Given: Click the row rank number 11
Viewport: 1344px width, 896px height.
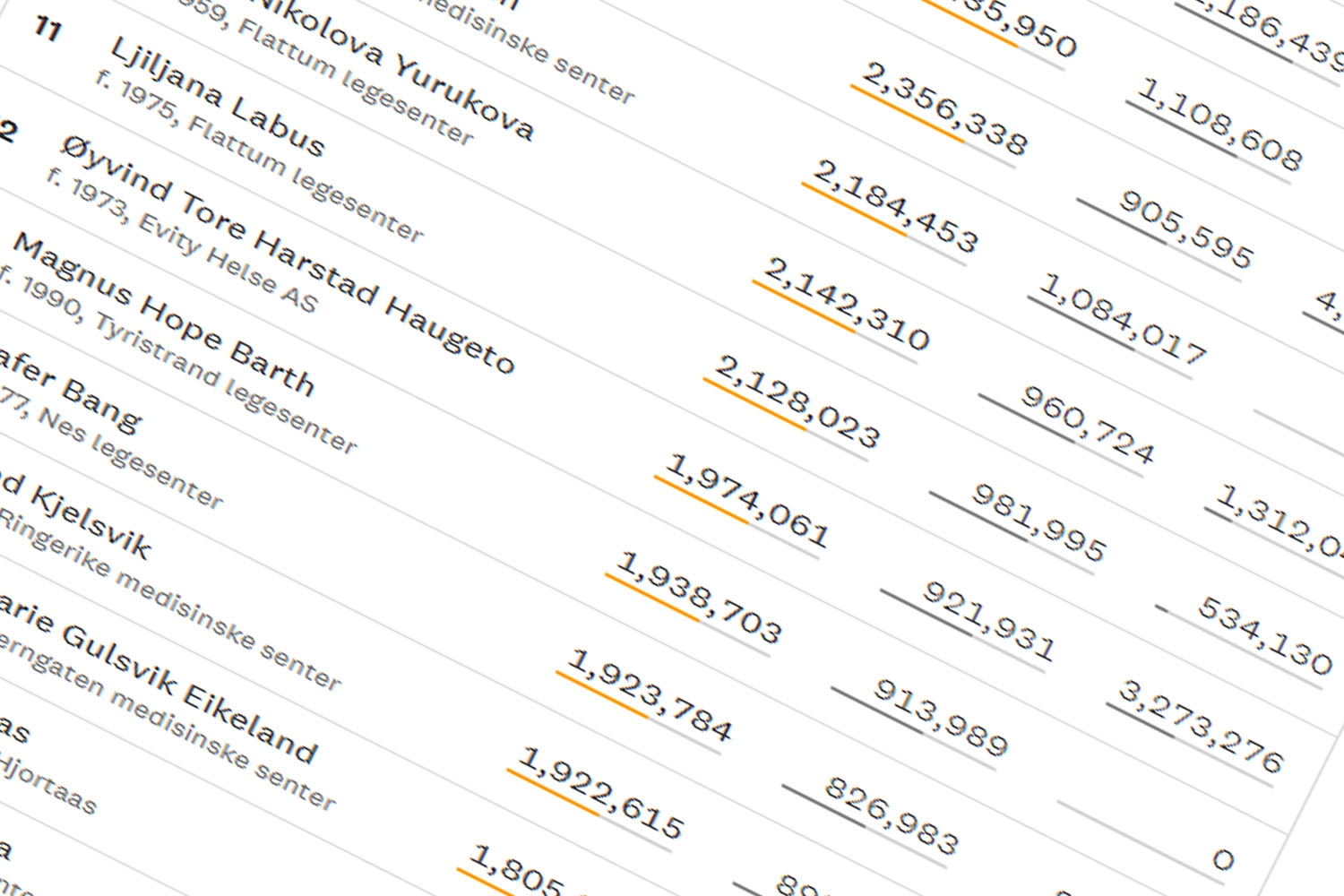Looking at the screenshot, I should click(47, 30).
